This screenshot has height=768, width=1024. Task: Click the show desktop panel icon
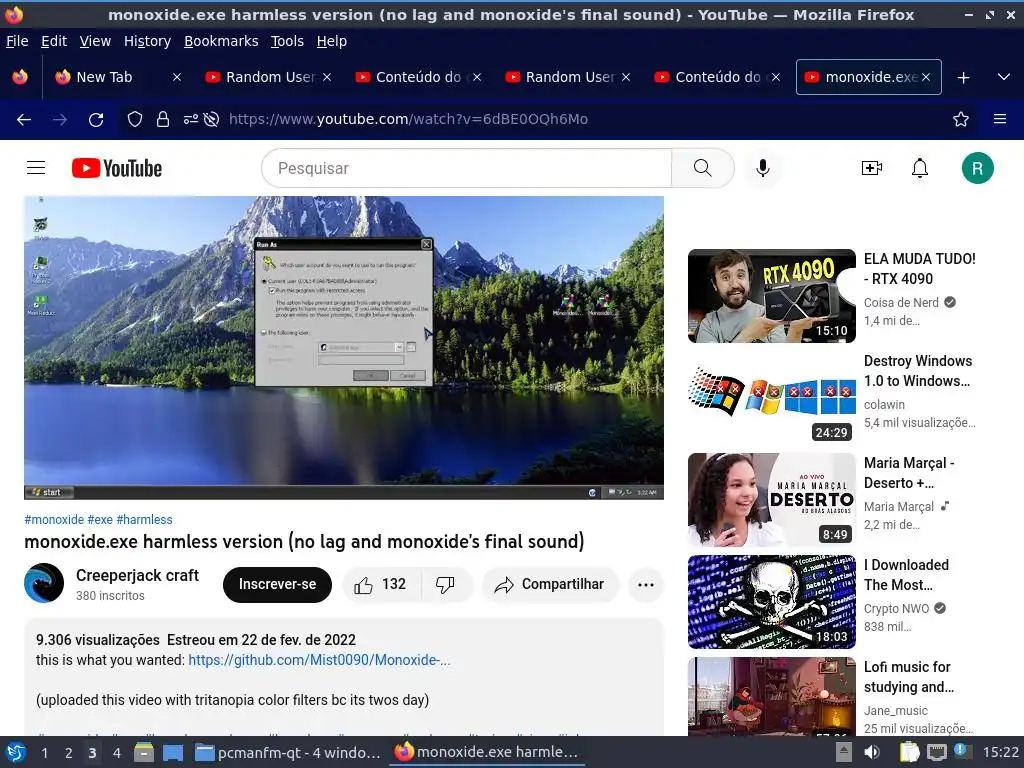173,753
